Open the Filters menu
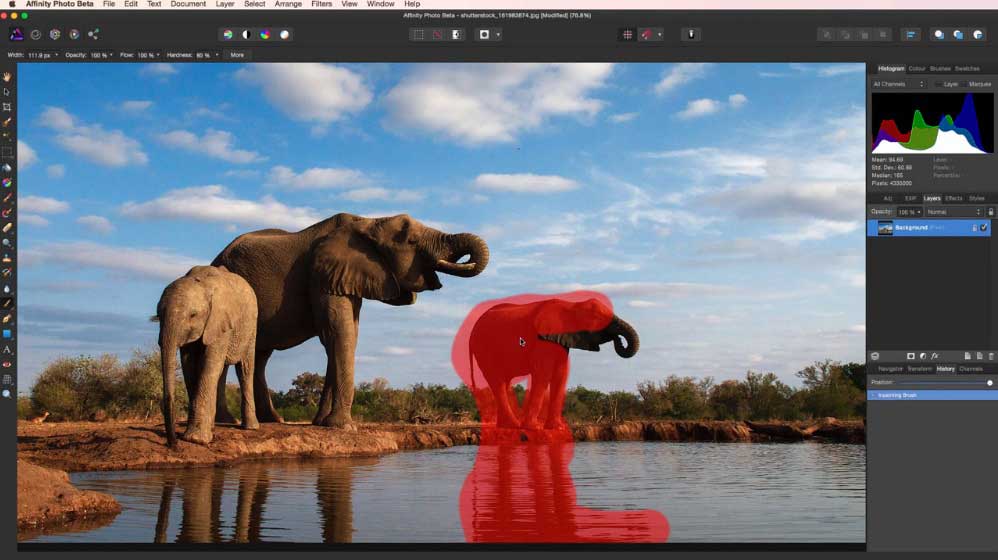 (x=321, y=4)
